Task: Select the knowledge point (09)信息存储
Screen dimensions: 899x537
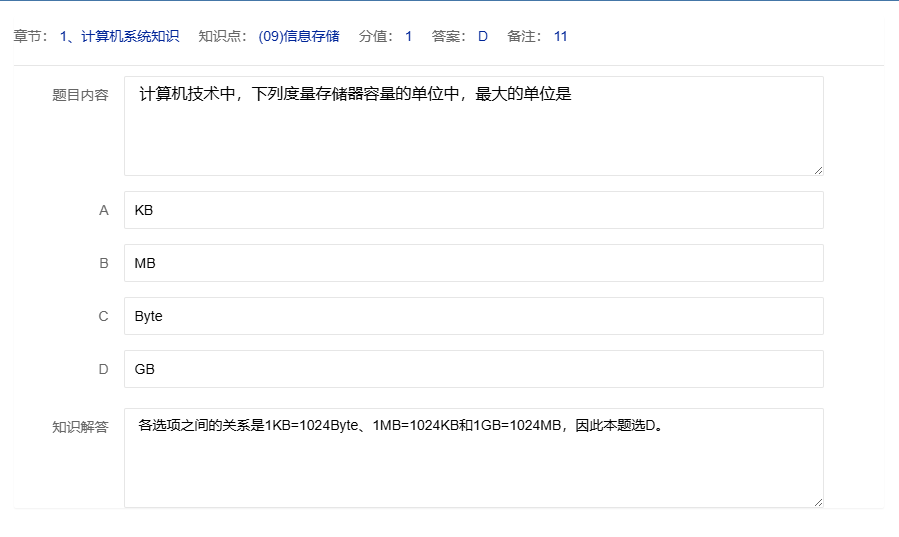Action: click(x=298, y=37)
